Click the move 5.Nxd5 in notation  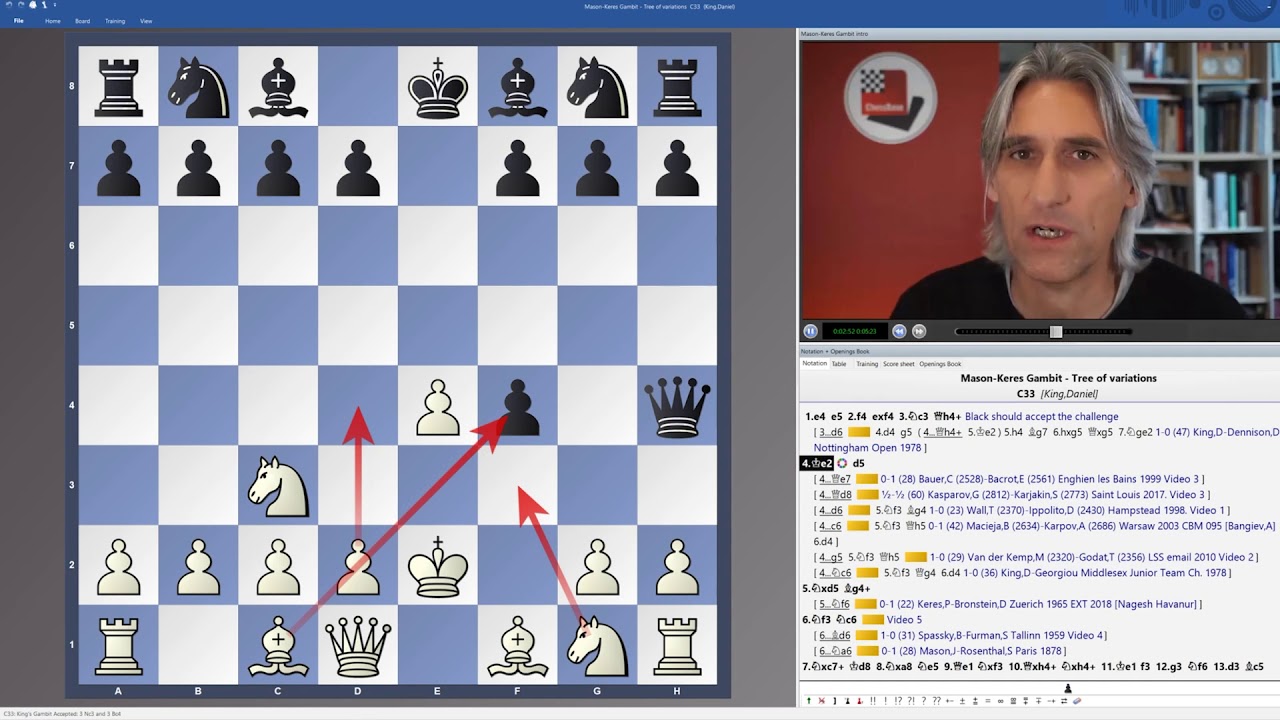pyautogui.click(x=820, y=589)
